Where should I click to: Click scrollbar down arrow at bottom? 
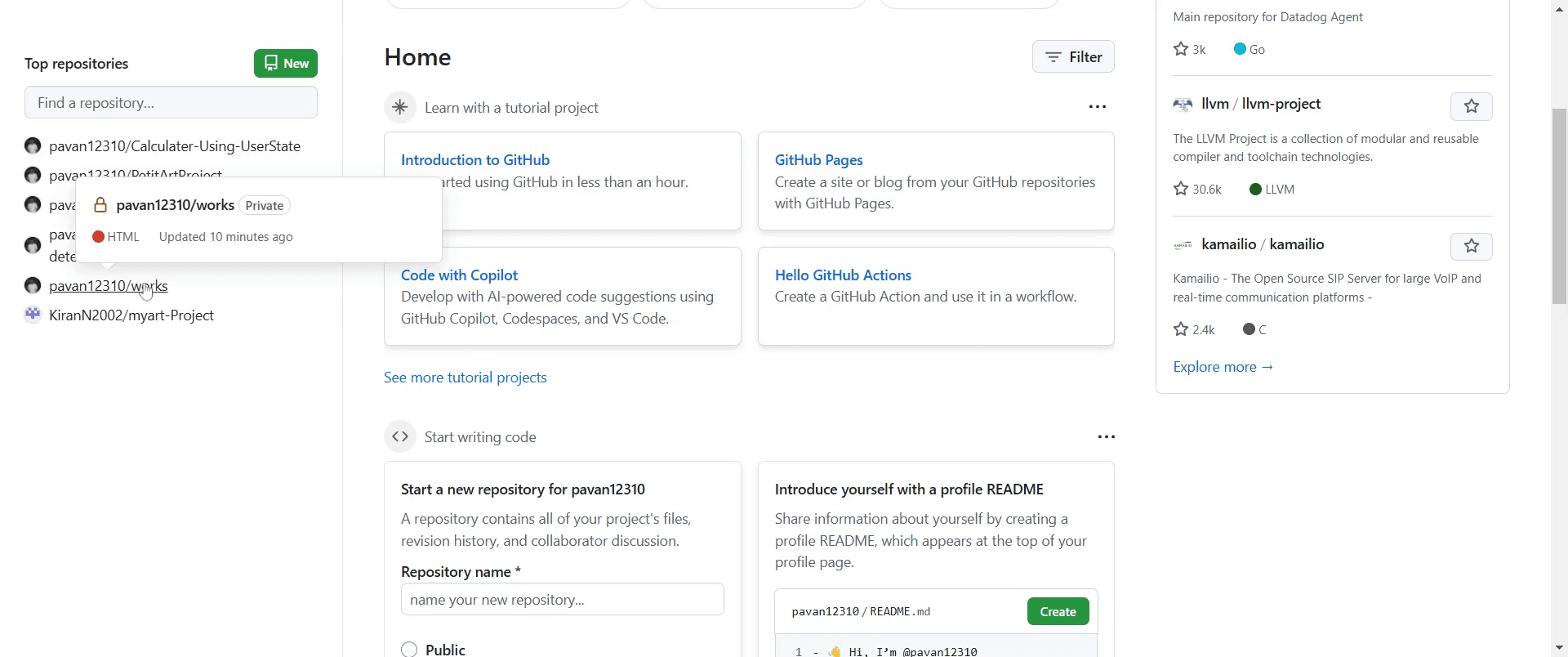point(1559,649)
